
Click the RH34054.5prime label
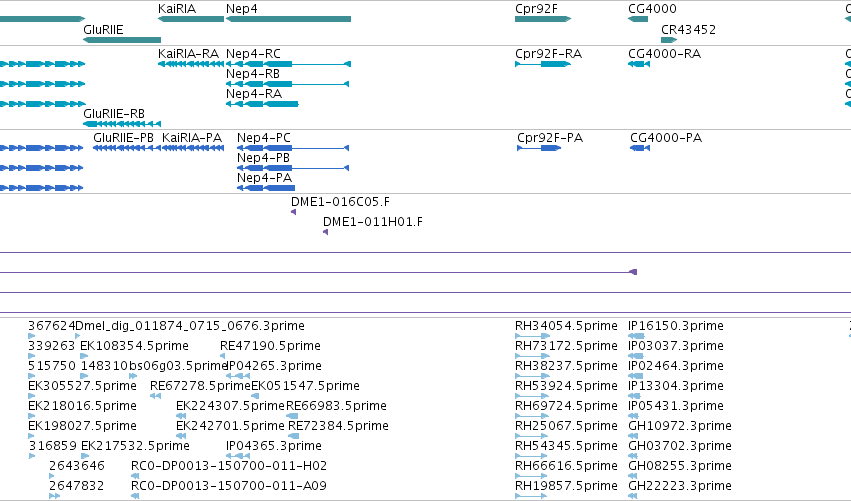tap(566, 326)
